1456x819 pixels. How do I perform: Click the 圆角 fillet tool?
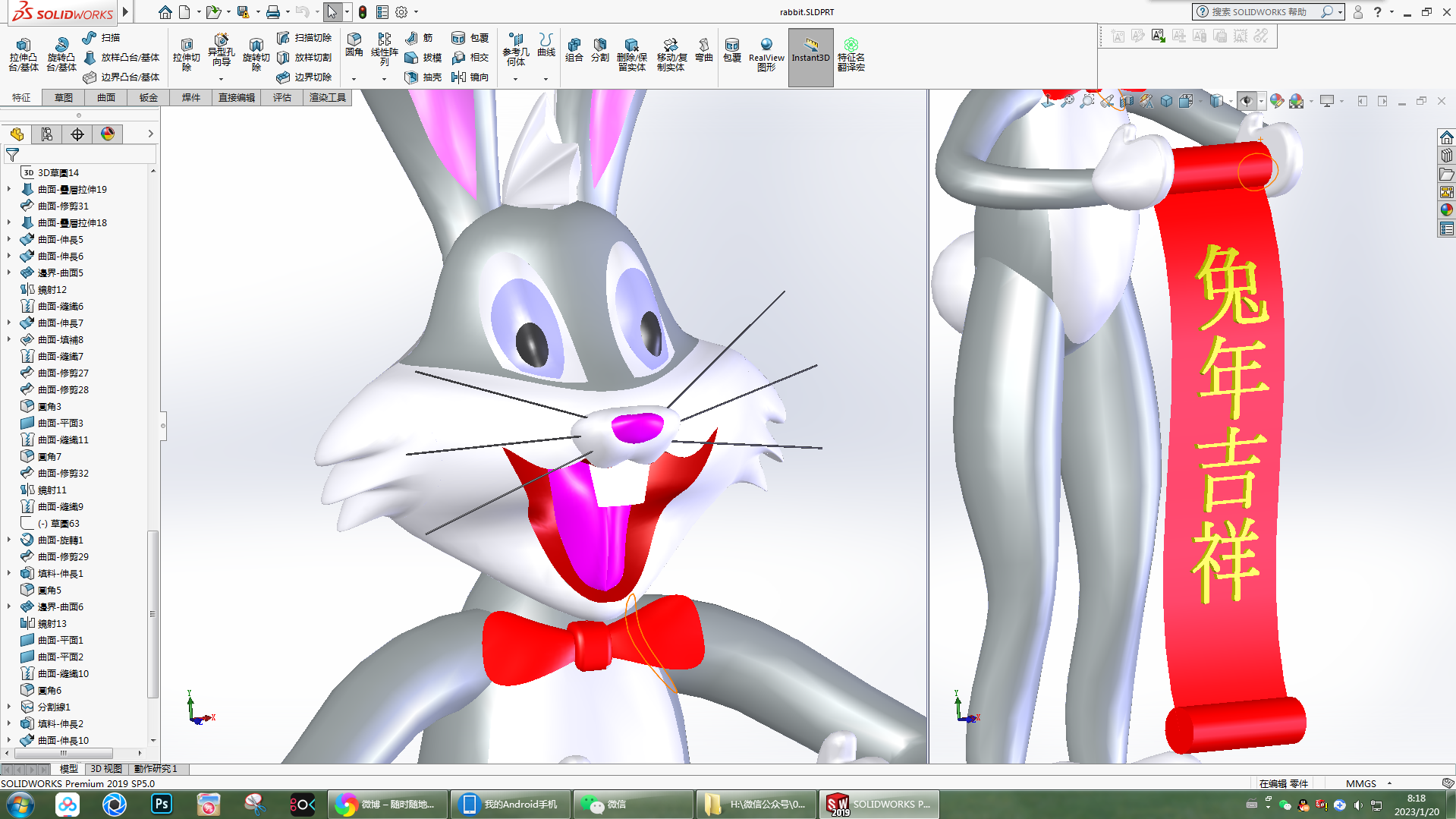[x=354, y=45]
